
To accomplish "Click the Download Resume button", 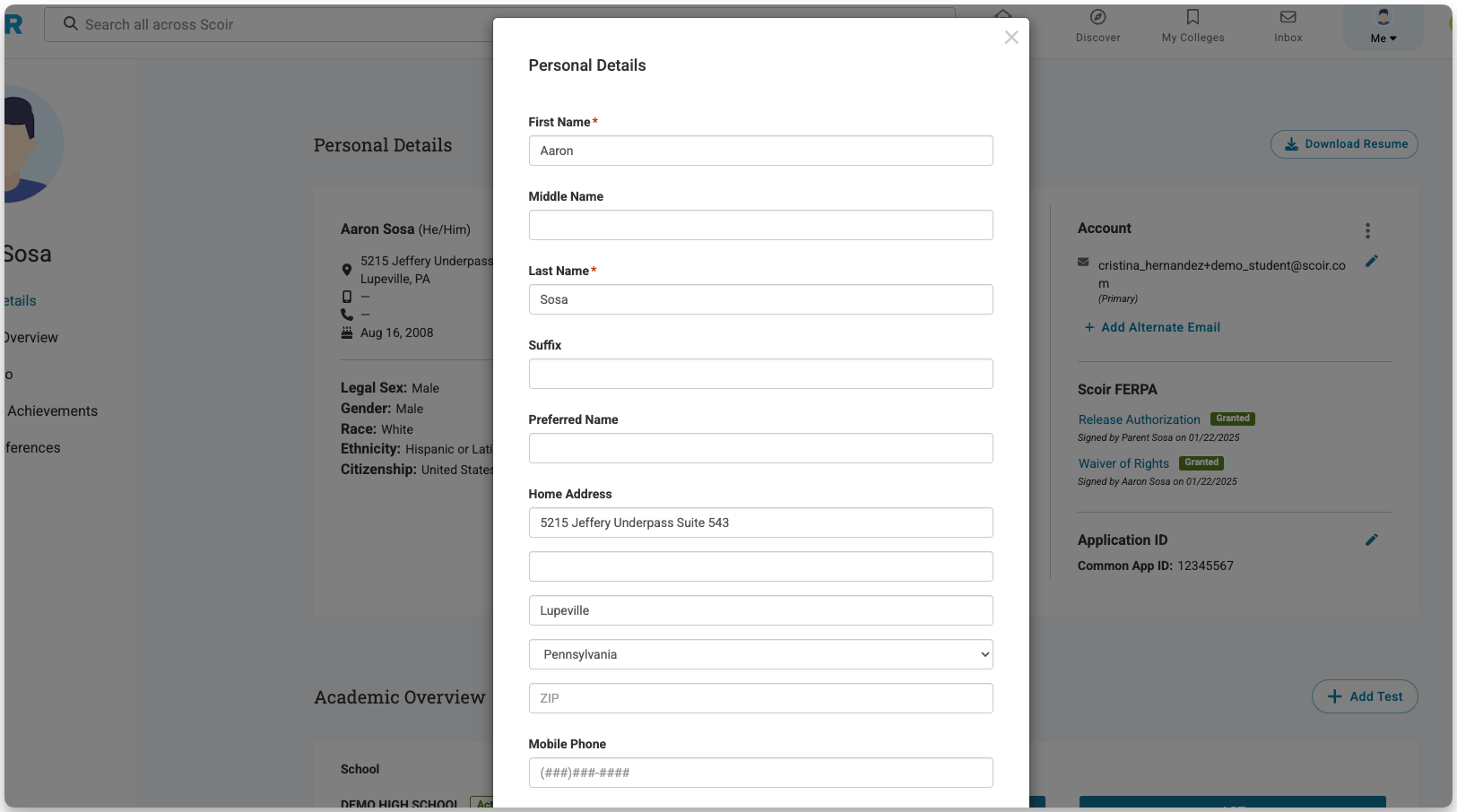I will point(1343,144).
